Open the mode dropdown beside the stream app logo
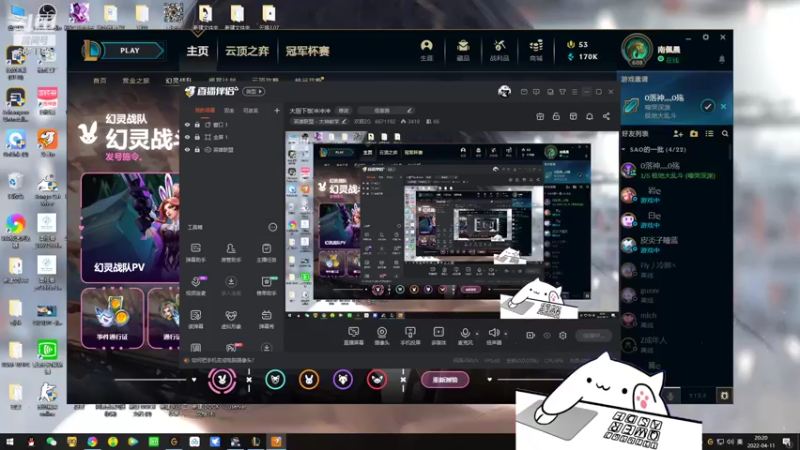 (253, 91)
